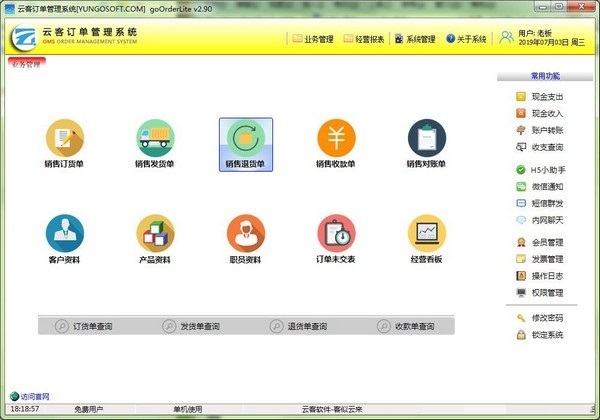Select the 销售退货单 return order icon

246,138
